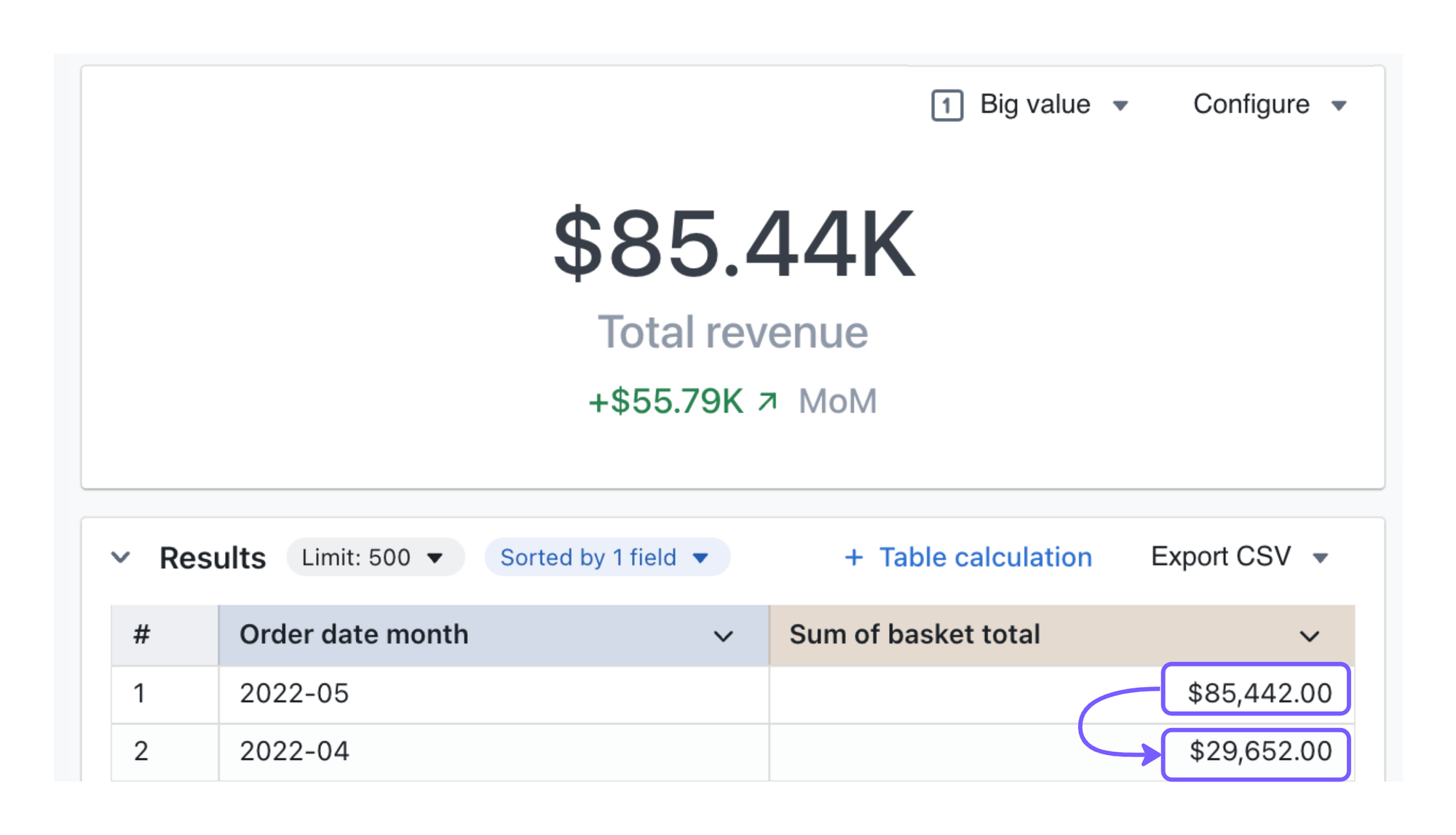This screenshot has height=835, width=1456.
Task: Open Order date month column menu chevron
Action: [x=723, y=636]
